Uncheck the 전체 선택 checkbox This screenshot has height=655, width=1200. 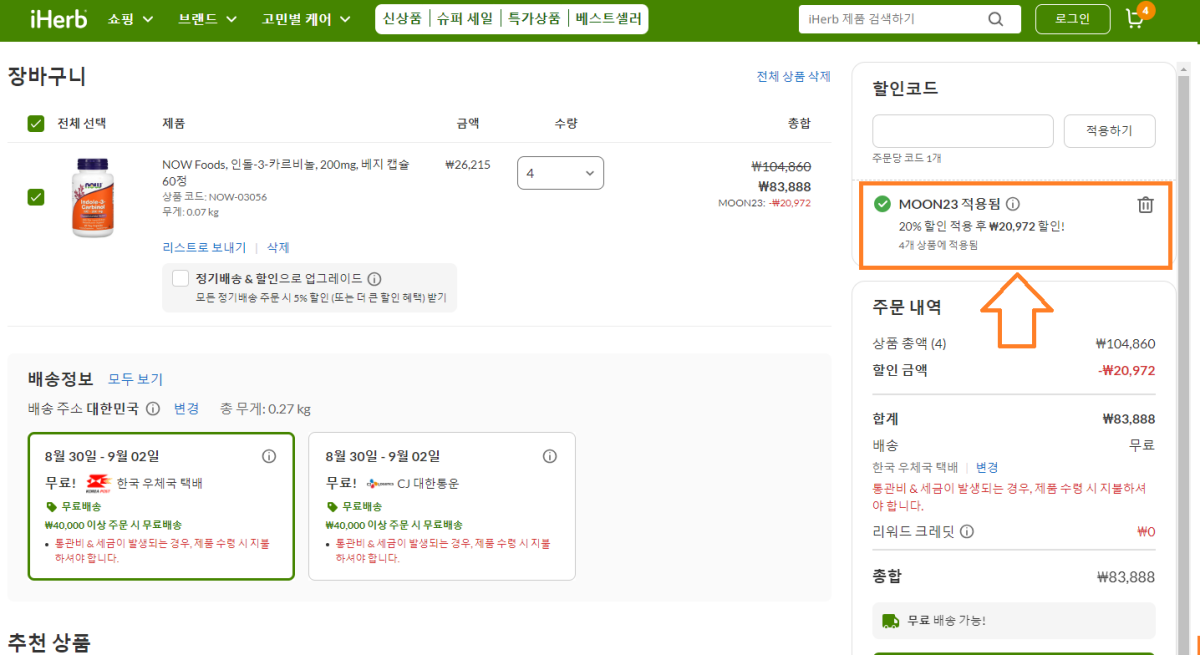(36, 123)
